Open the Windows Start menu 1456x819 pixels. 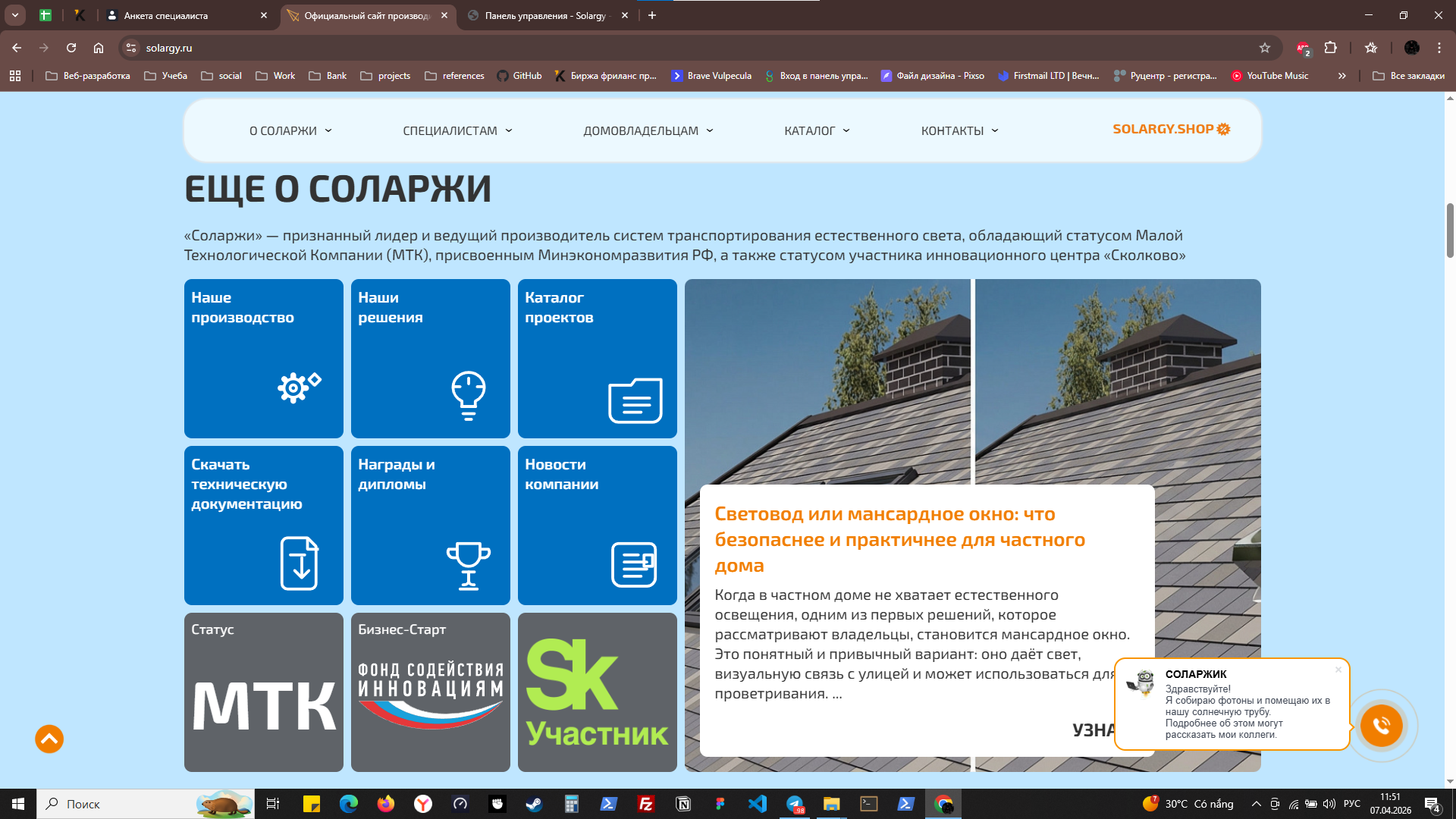point(18,804)
